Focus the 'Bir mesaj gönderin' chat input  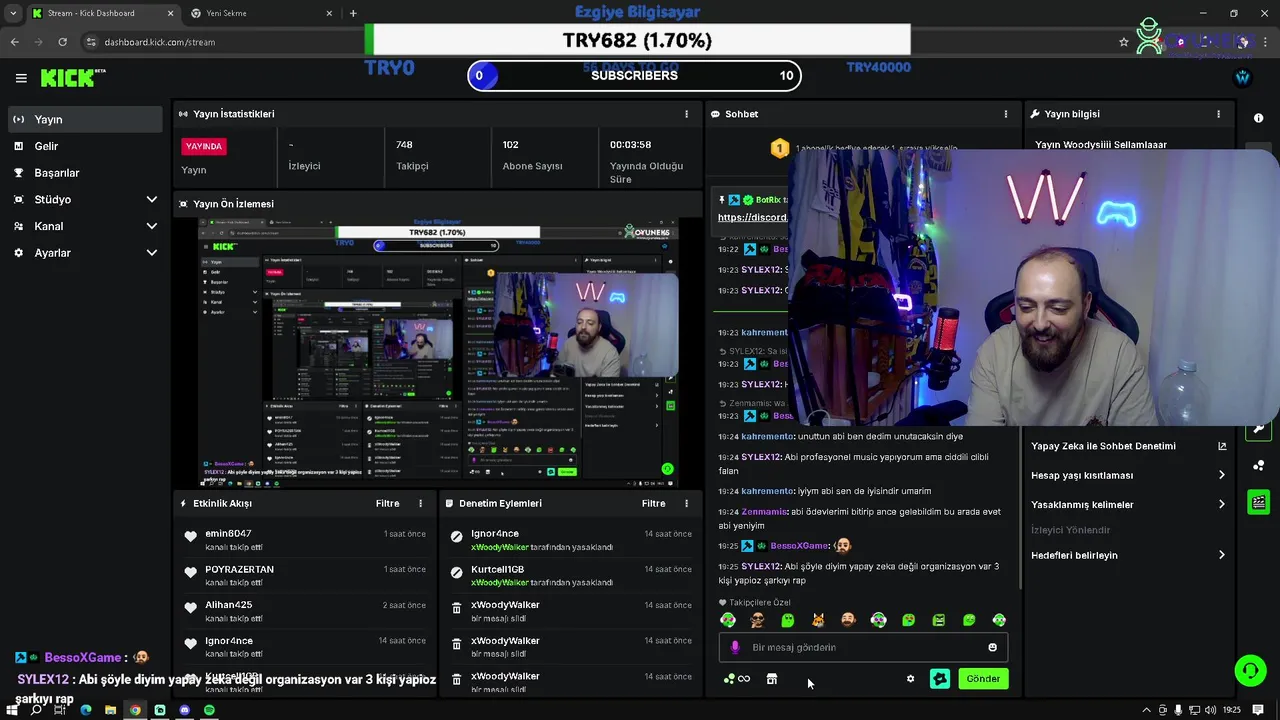[x=863, y=647]
